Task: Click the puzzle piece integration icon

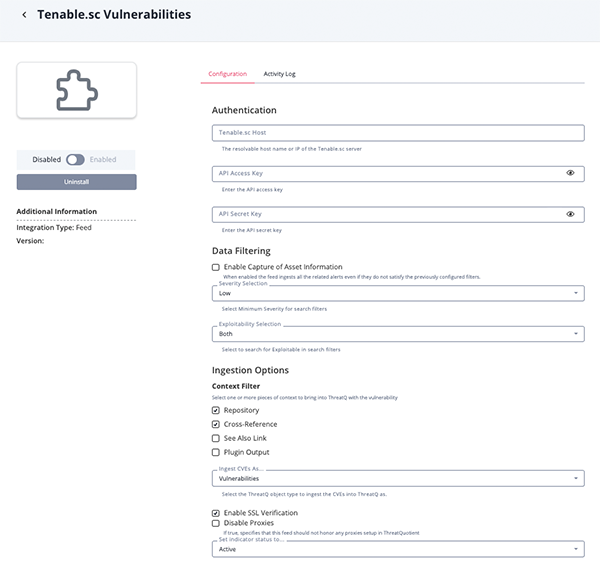Action: point(76,90)
